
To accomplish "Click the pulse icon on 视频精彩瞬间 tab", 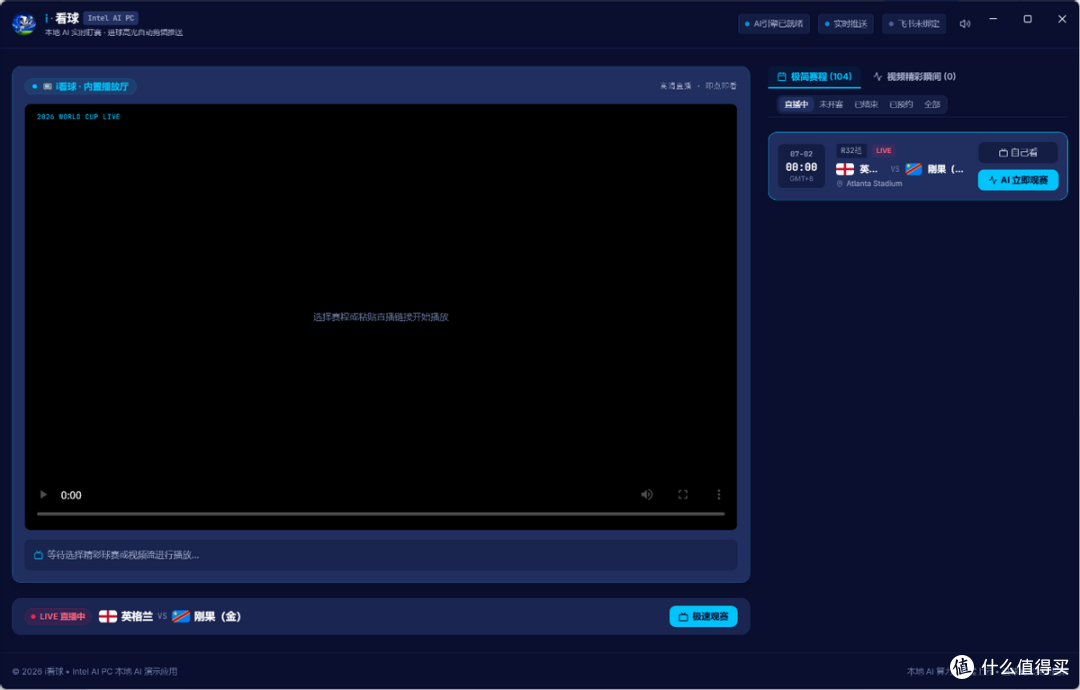I will [x=878, y=76].
